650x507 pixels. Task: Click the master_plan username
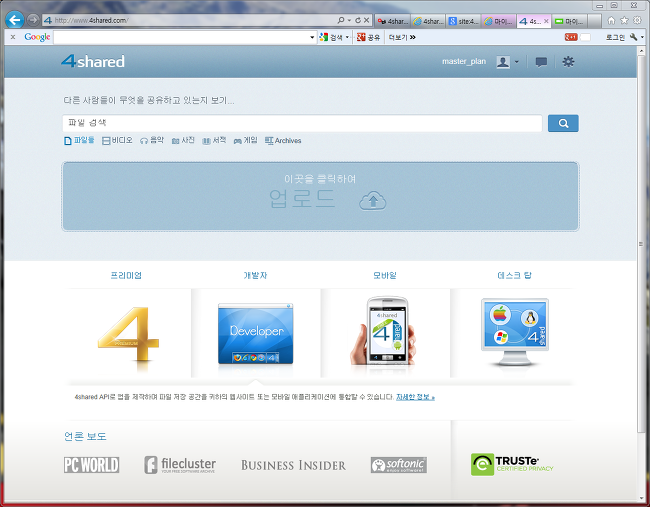[464, 61]
